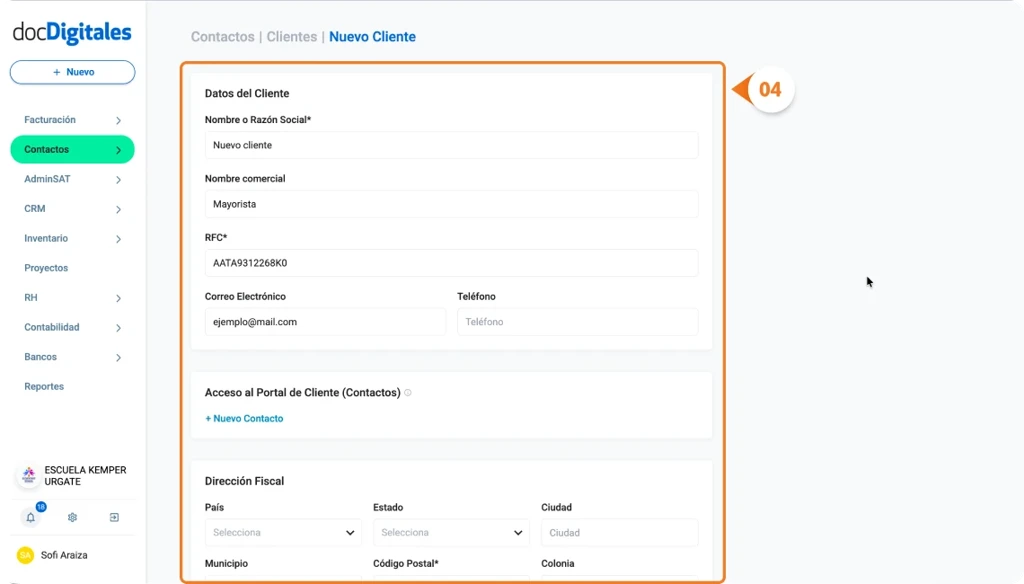Click the Ciudad input field
This screenshot has width=1024, height=584.
click(x=620, y=532)
